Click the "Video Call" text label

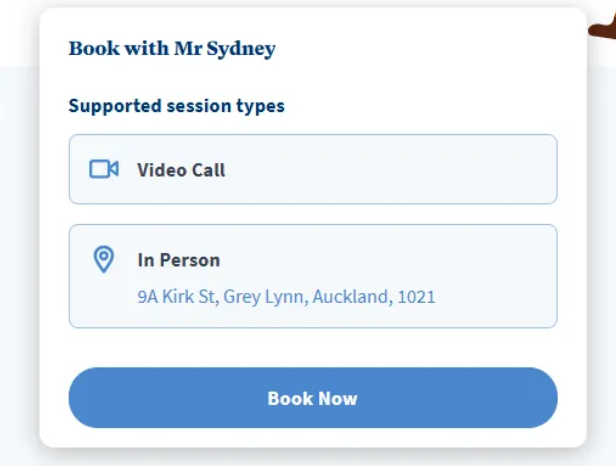point(181,170)
